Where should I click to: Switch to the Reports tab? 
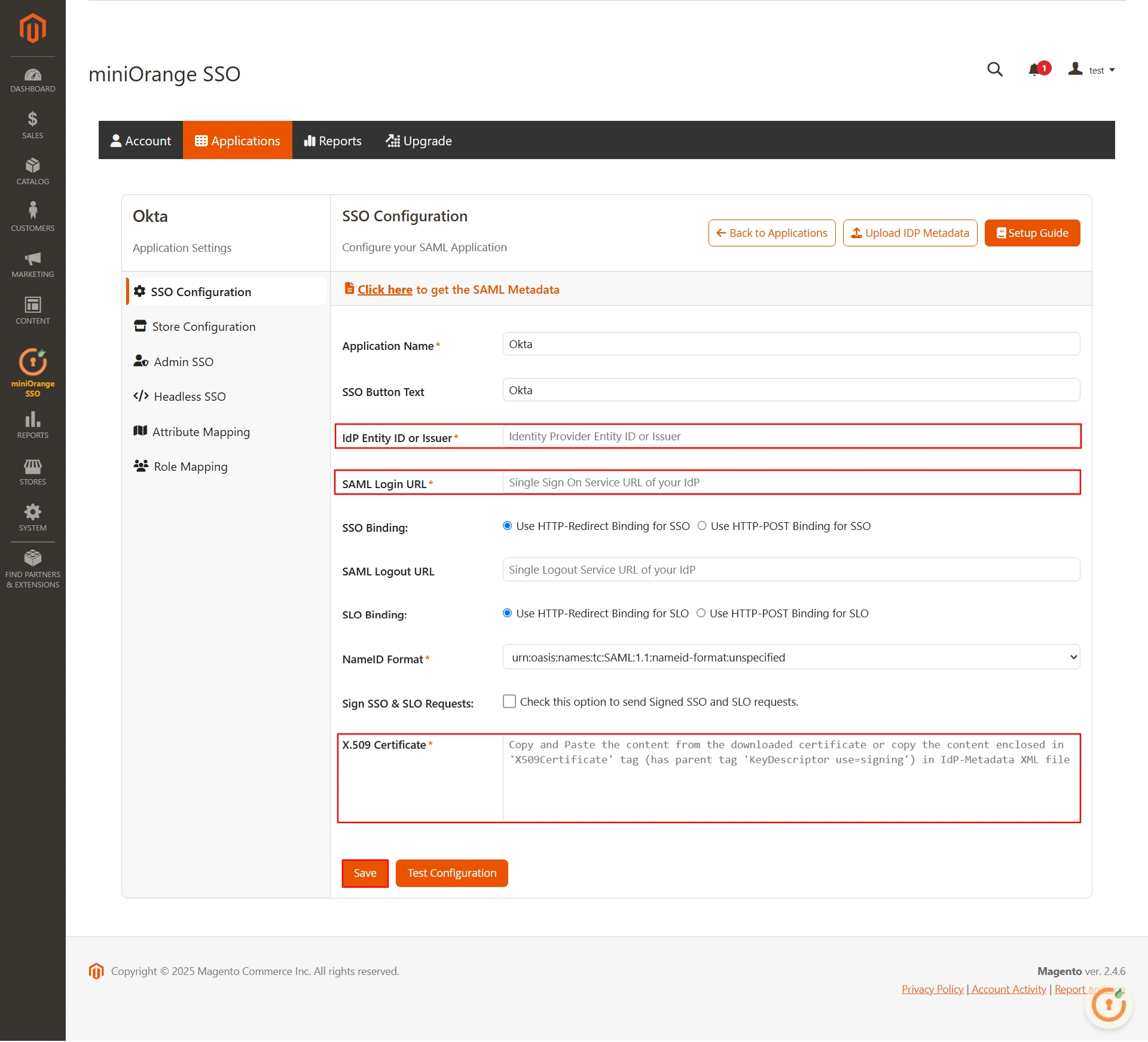(332, 141)
